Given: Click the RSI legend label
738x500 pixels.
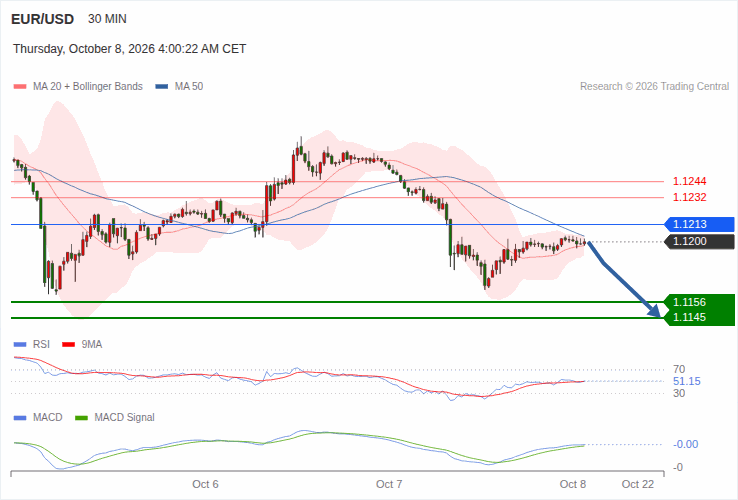Looking at the screenshot, I should tap(41, 345).
